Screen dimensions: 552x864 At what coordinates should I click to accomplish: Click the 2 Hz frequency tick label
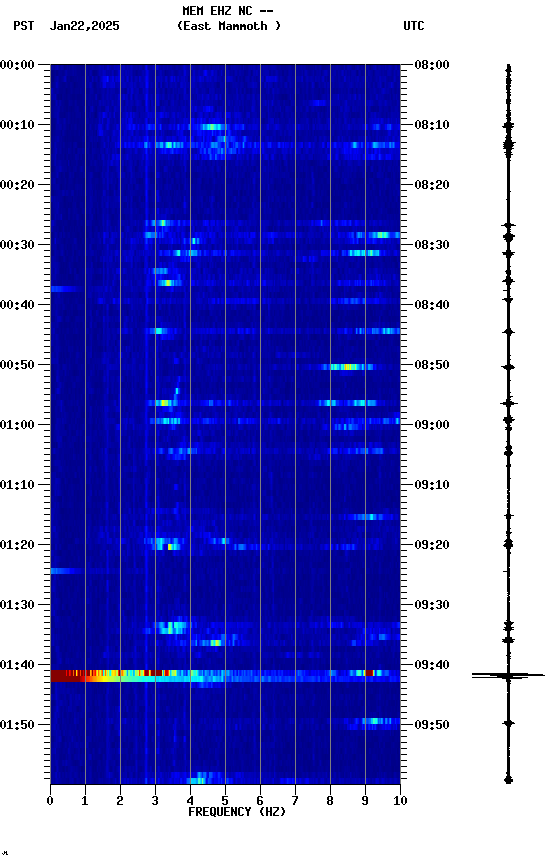point(120,801)
